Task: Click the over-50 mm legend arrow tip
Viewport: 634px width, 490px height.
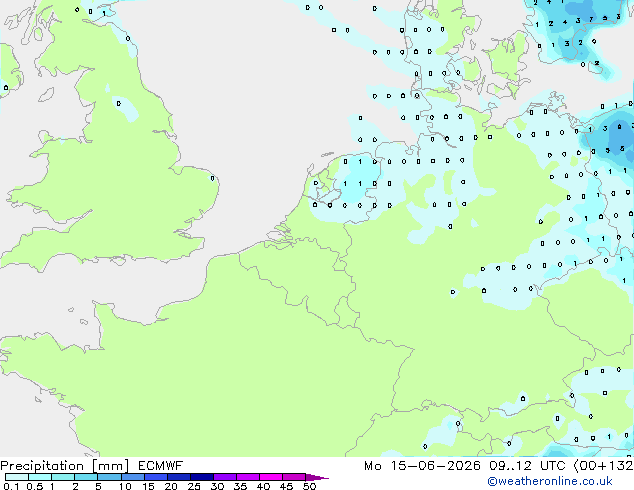Action: click(317, 477)
